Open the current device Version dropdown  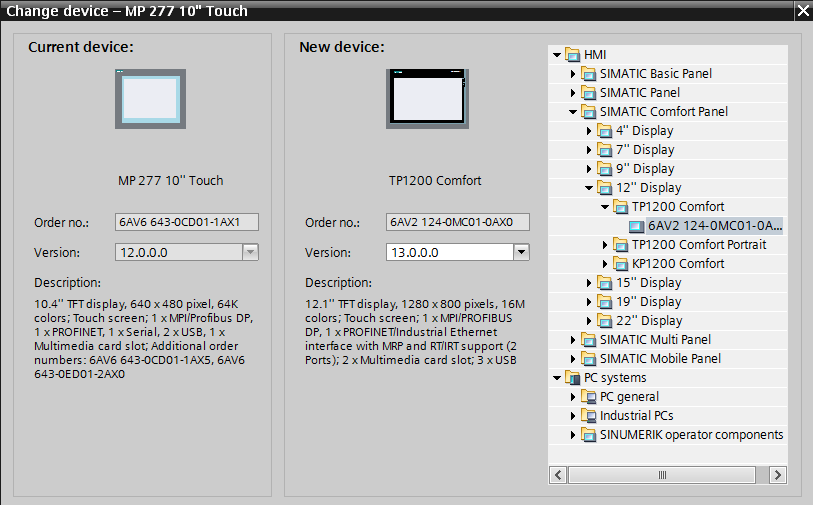point(250,252)
